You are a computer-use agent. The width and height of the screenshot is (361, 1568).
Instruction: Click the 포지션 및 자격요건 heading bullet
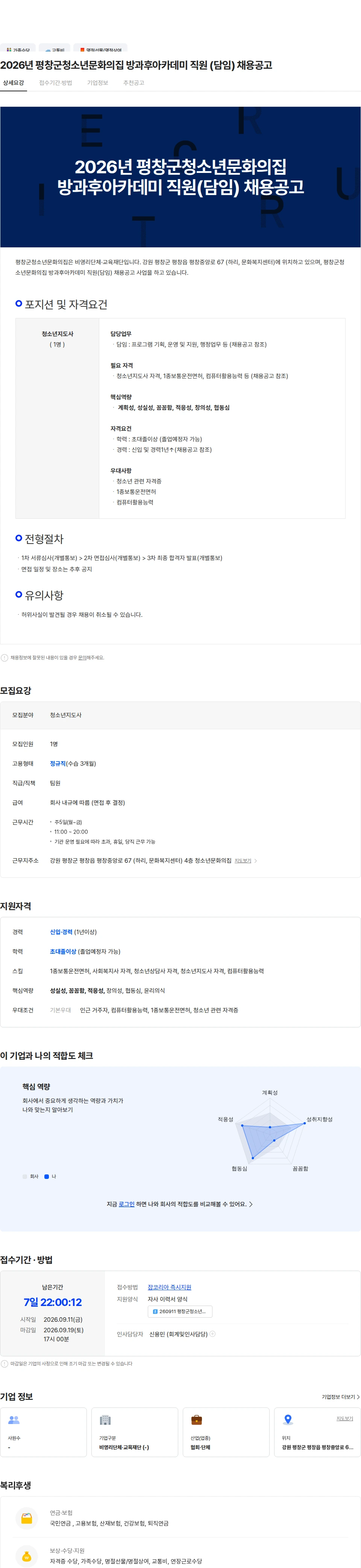(x=19, y=303)
